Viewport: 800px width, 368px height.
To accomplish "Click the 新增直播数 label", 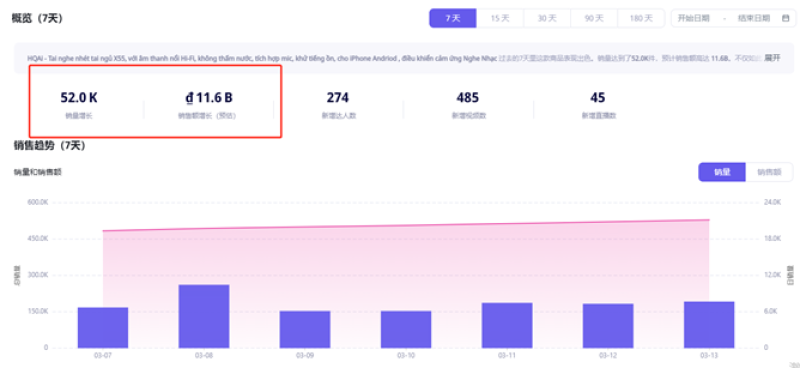I will click(x=599, y=116).
